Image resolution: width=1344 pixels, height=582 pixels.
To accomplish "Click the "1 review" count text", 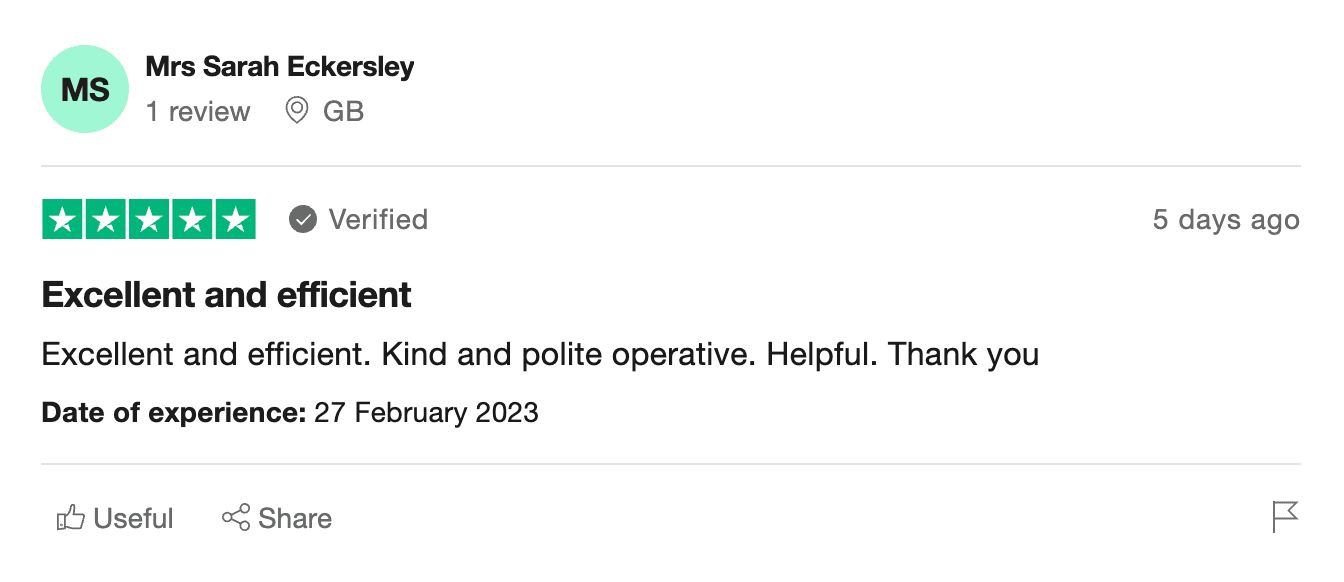I will pos(198,111).
